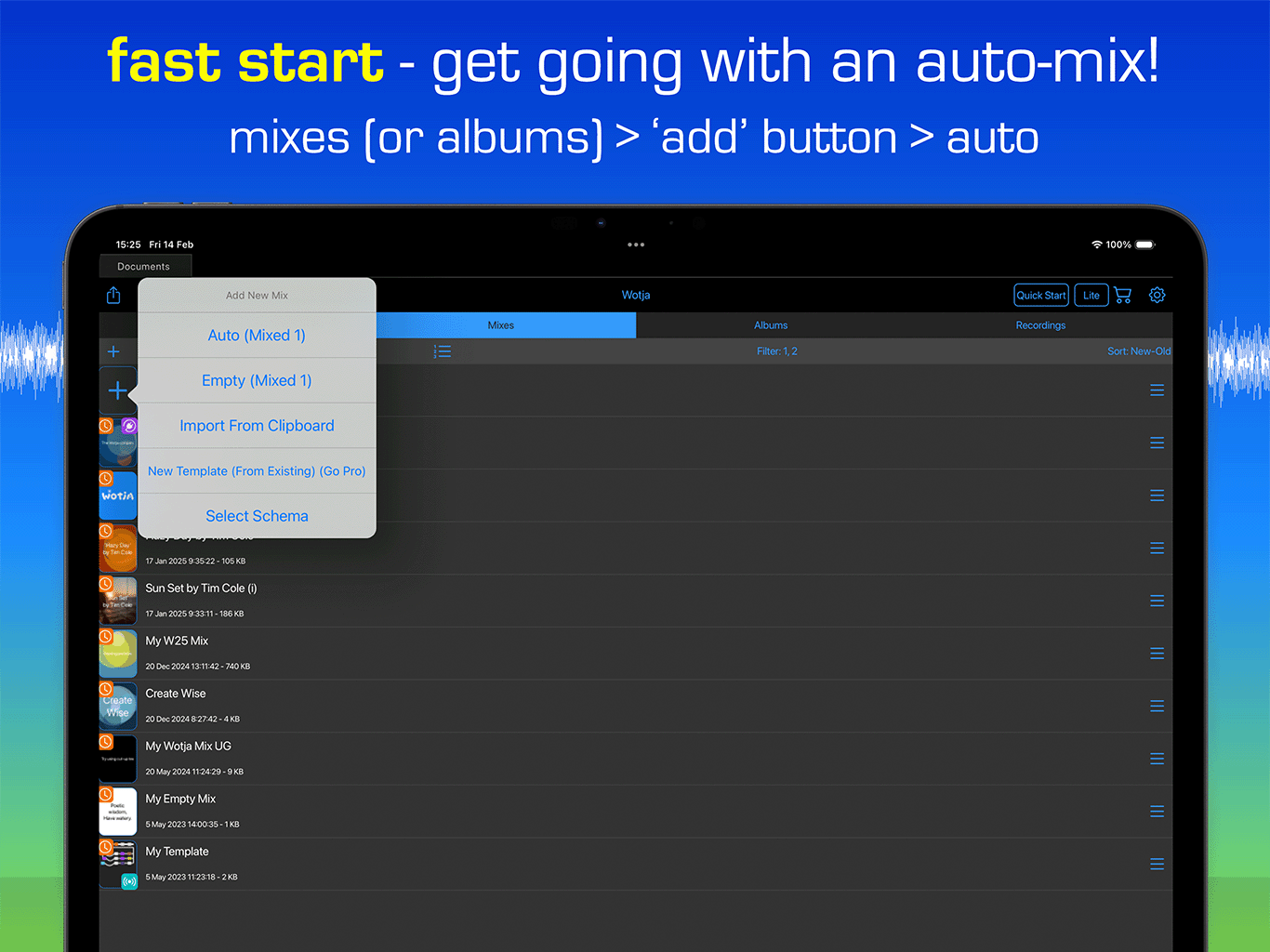Switch to the Recordings tab
The image size is (1270, 952).
(1040, 324)
